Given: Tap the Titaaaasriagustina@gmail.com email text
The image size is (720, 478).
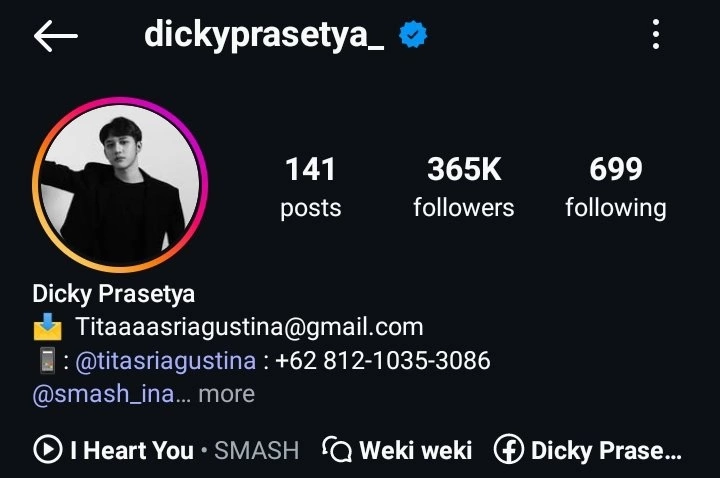Looking at the screenshot, I should 249,327.
